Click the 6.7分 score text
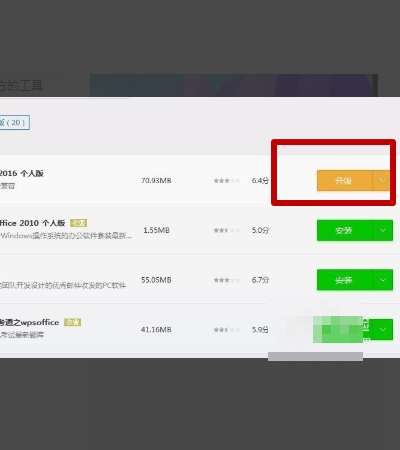The image size is (400, 450). click(x=260, y=280)
